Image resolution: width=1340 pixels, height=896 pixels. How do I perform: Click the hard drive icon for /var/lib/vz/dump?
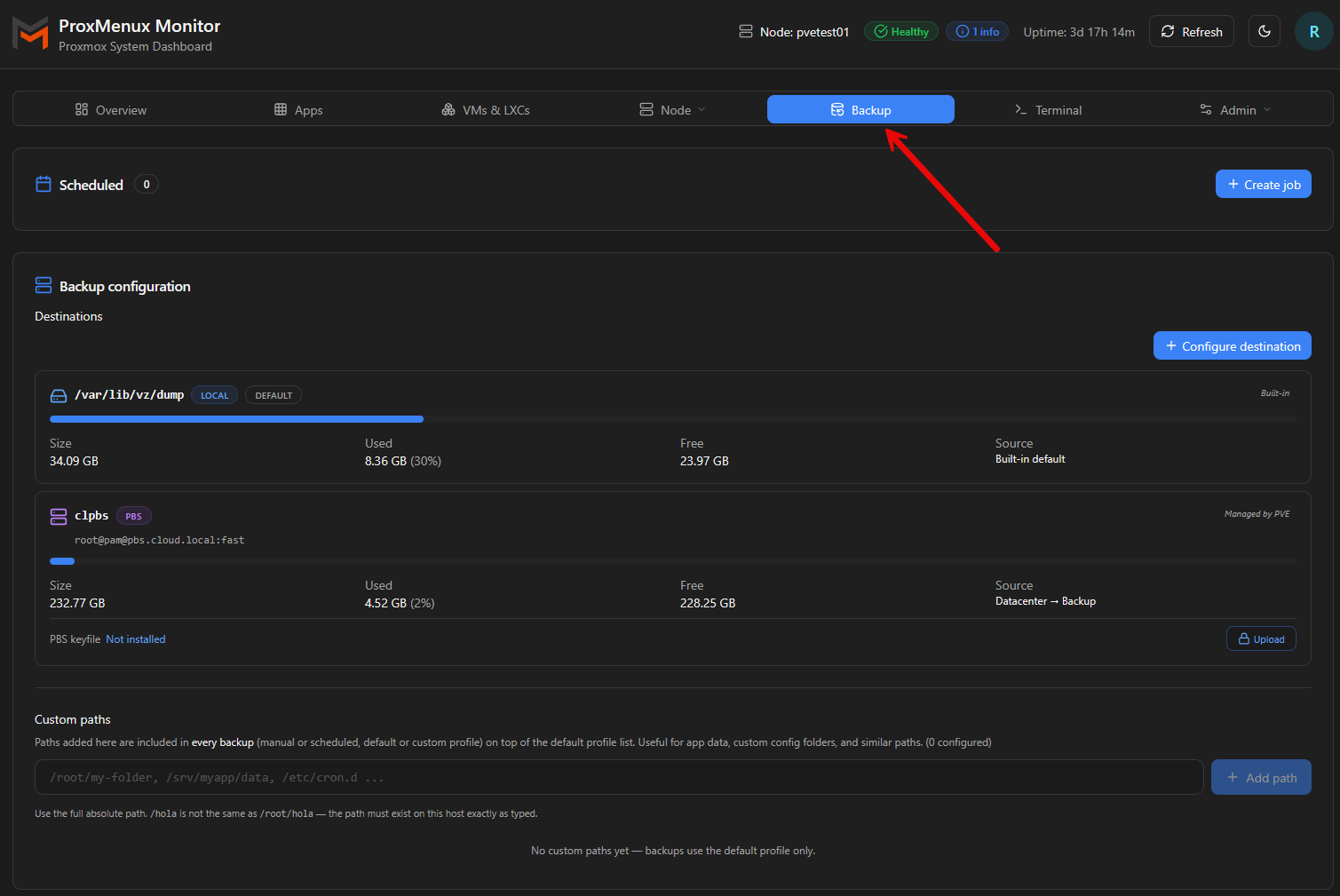click(59, 395)
